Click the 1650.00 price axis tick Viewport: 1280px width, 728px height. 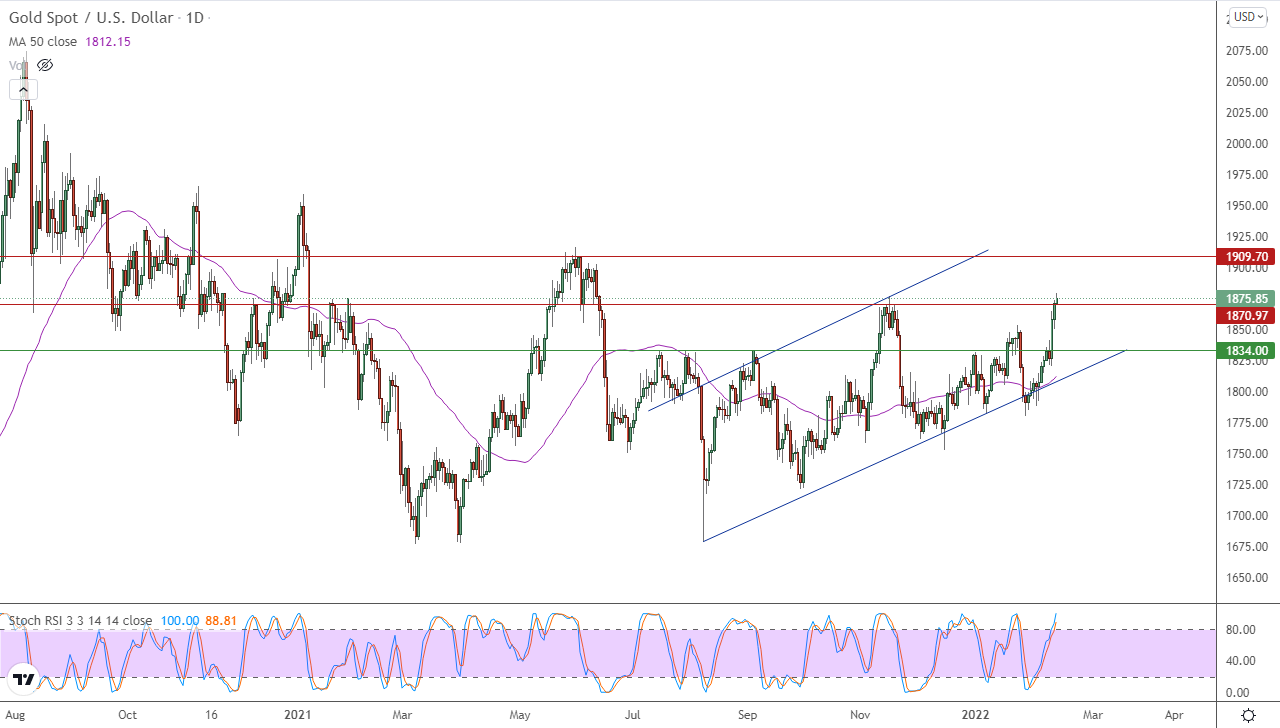tap(1246, 578)
